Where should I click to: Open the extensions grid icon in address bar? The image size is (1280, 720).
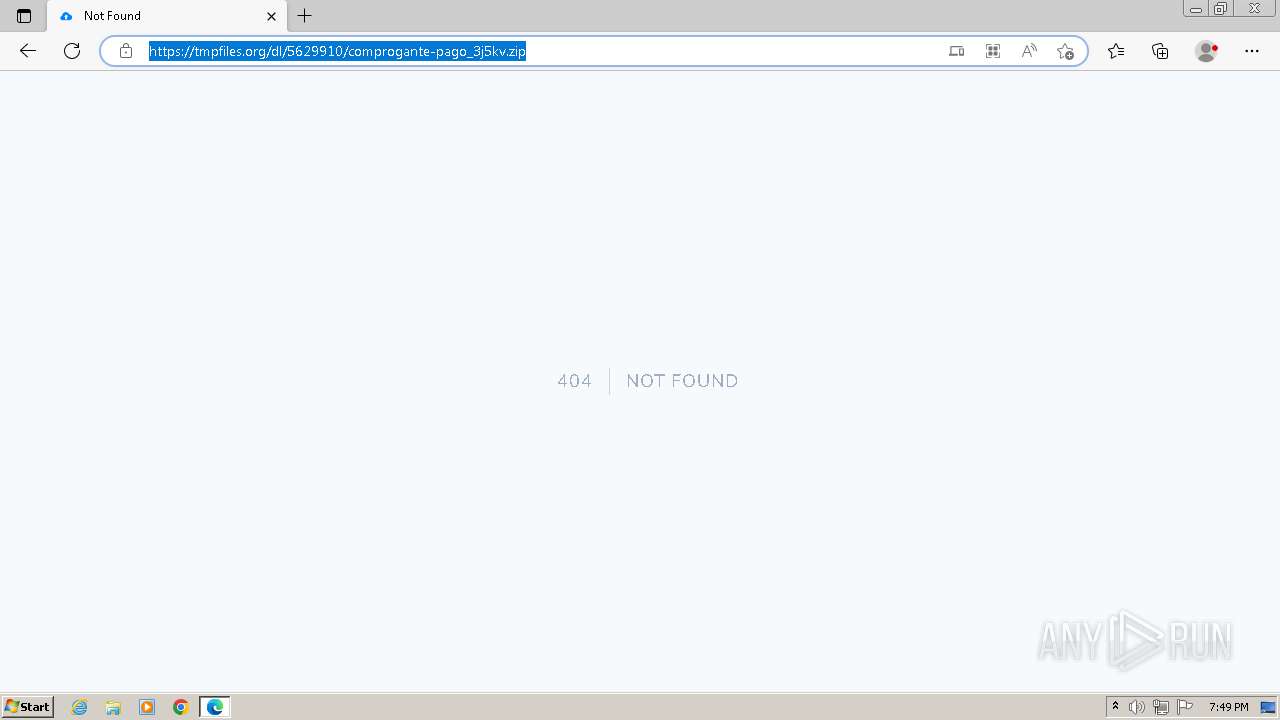993,51
